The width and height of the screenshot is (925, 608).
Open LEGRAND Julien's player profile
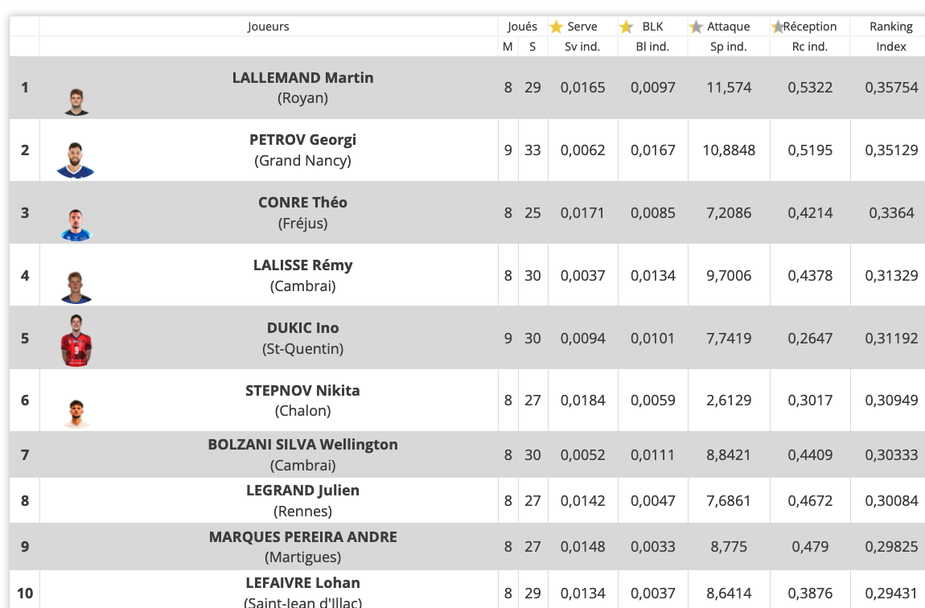303,491
